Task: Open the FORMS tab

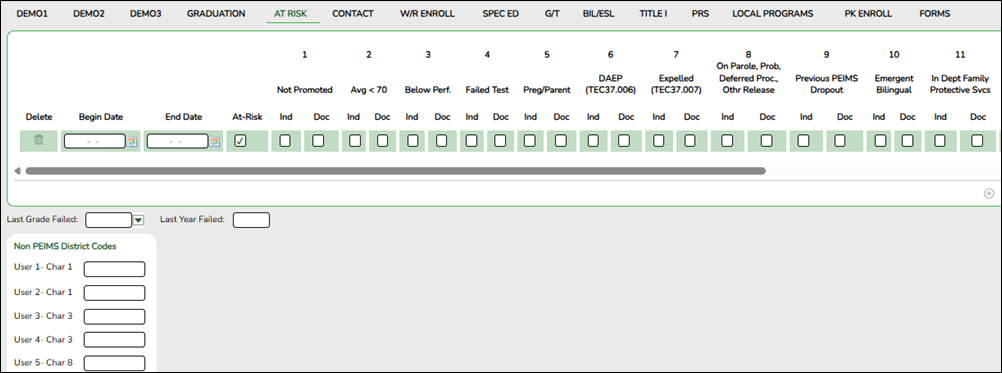Action: coord(934,13)
